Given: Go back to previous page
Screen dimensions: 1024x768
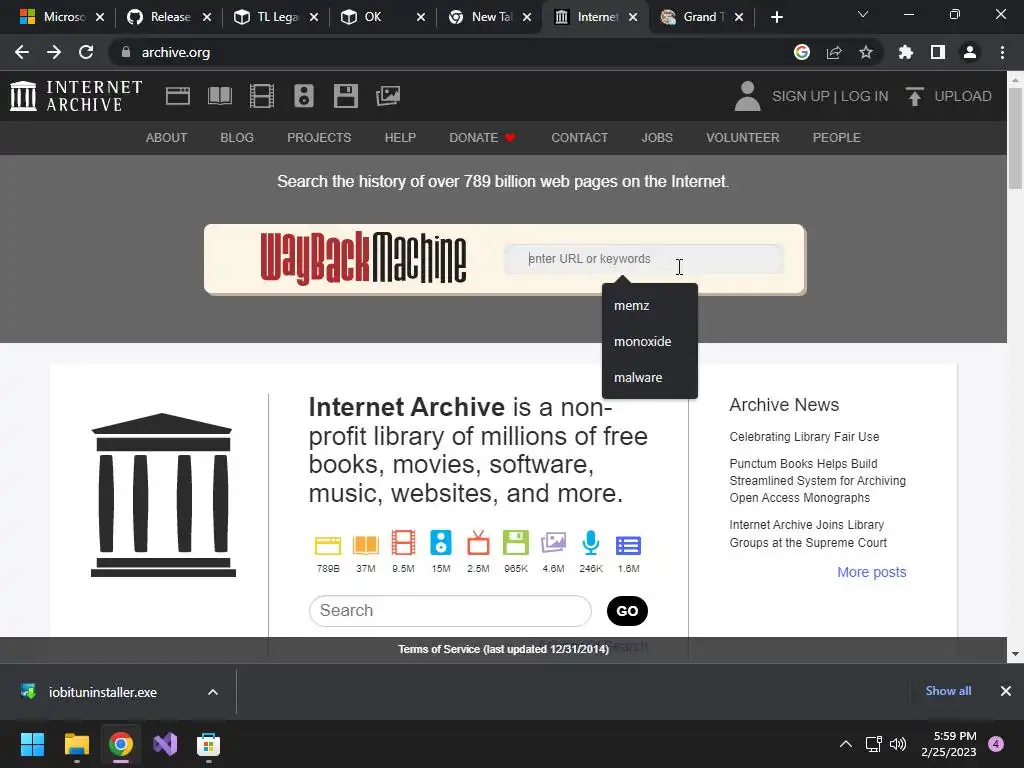Looking at the screenshot, I should [x=22, y=52].
